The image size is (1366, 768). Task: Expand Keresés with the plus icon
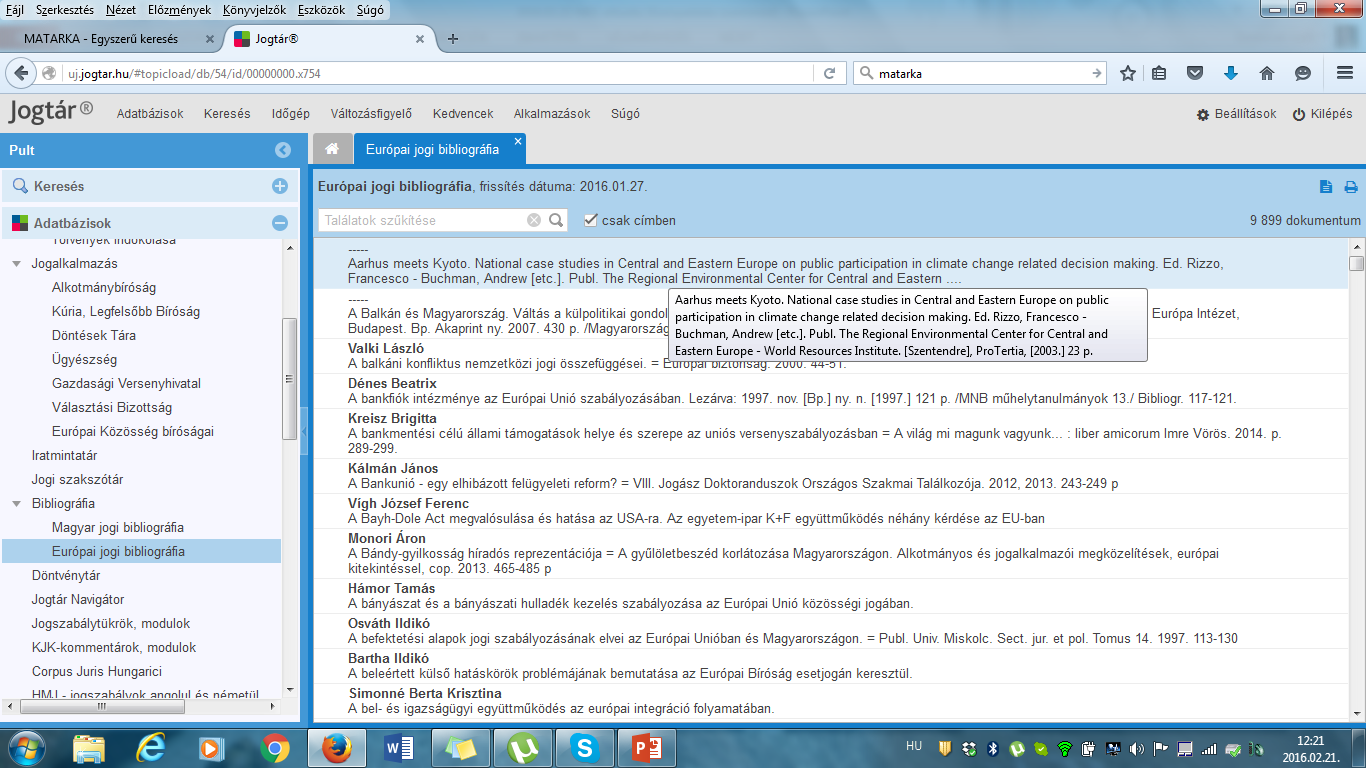point(280,186)
